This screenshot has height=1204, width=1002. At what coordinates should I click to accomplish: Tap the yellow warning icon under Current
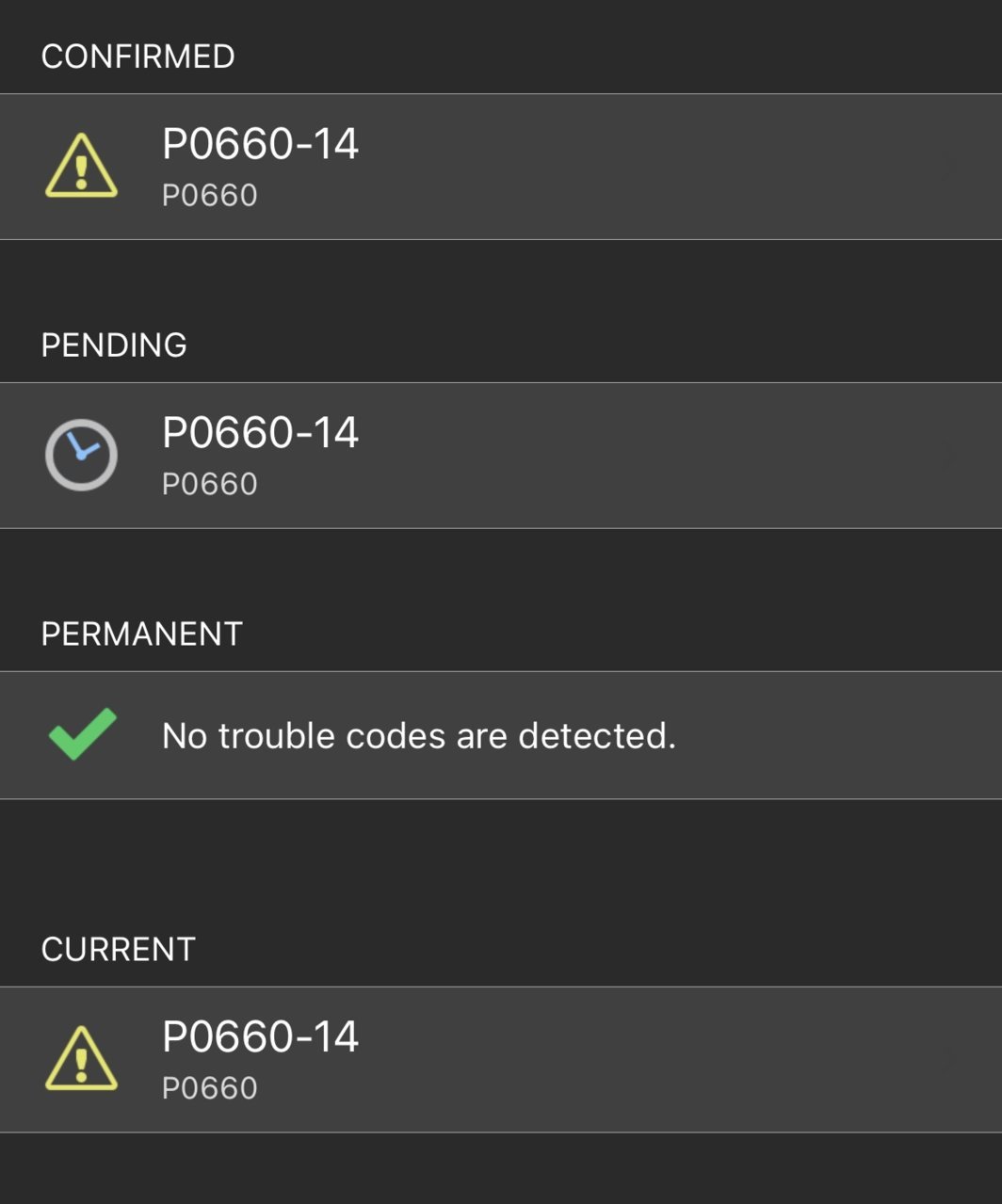click(81, 1058)
